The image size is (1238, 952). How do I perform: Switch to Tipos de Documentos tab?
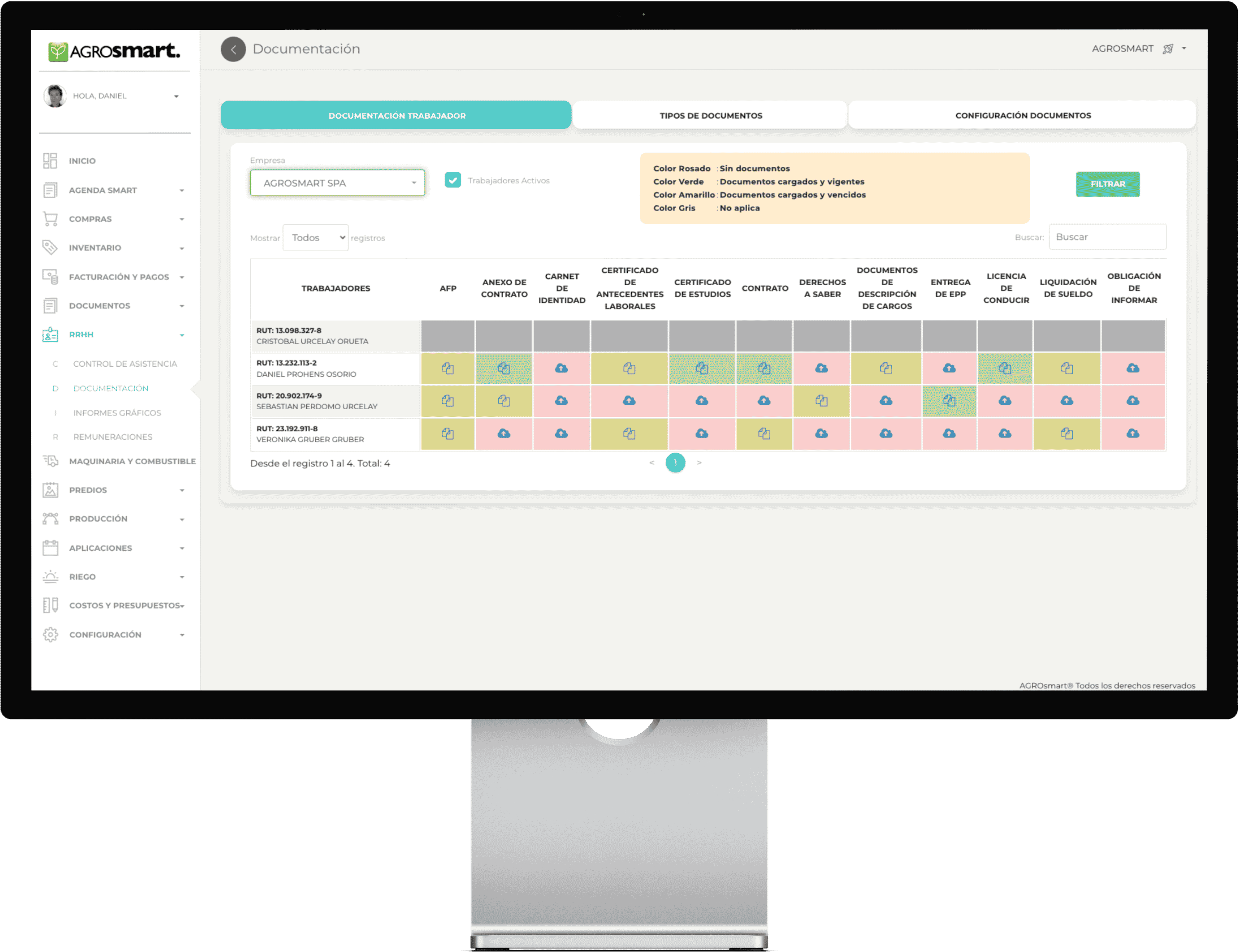710,116
